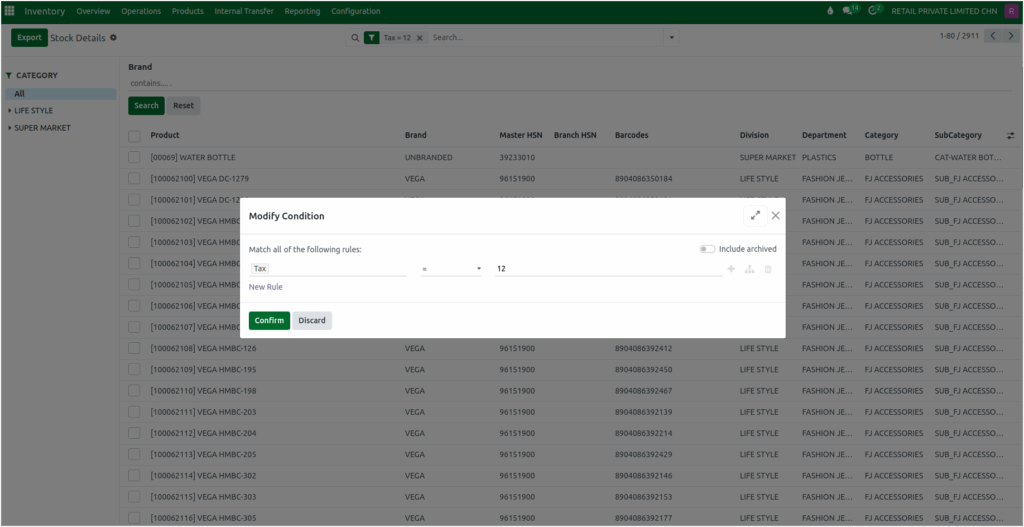This screenshot has width=1024, height=527.
Task: Open the Internal Transfer menu
Action: coord(244,11)
